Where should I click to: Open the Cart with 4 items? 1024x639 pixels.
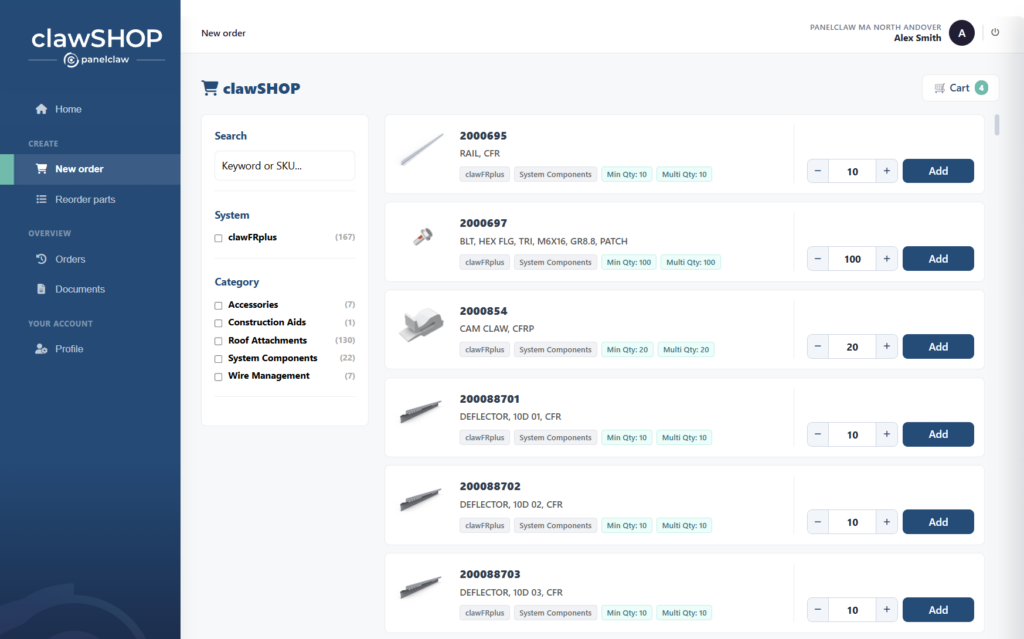(x=960, y=88)
